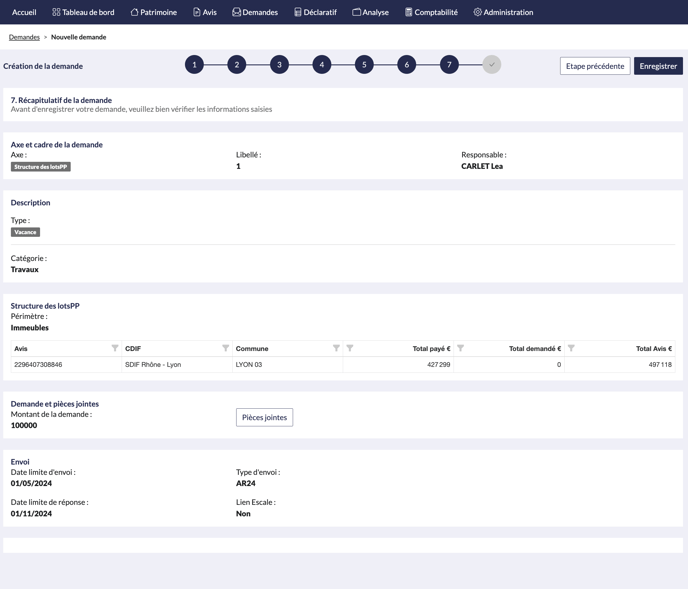
Task: Open the Administration menu
Action: click(x=503, y=12)
